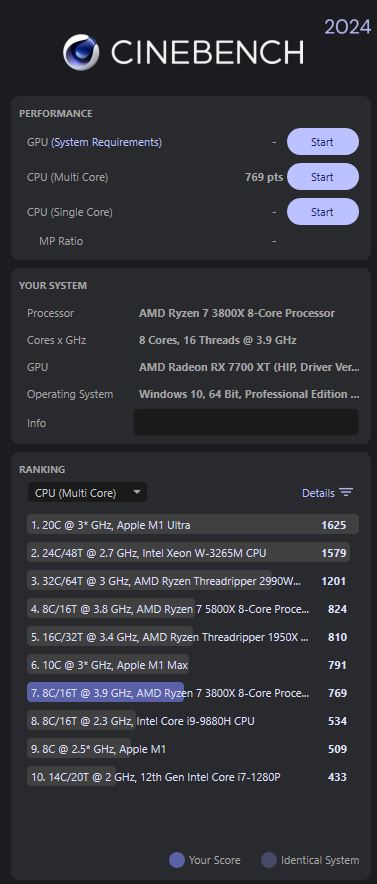Open the System Requirements link
The height and width of the screenshot is (884, 377).
pos(107,142)
